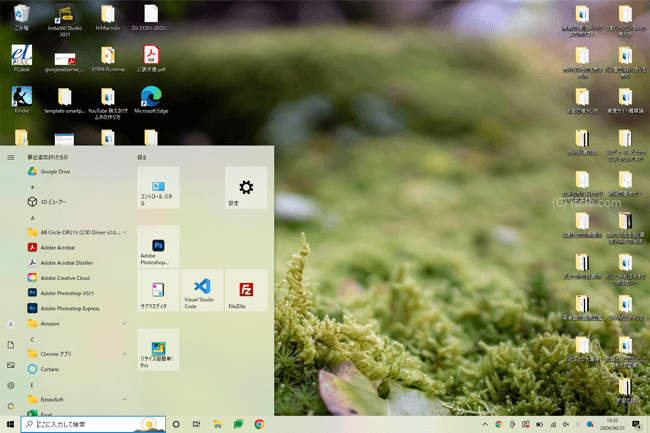Screen dimensions: 650x433
Task: Open Google Chrome from taskbar
Action: [x=260, y=424]
